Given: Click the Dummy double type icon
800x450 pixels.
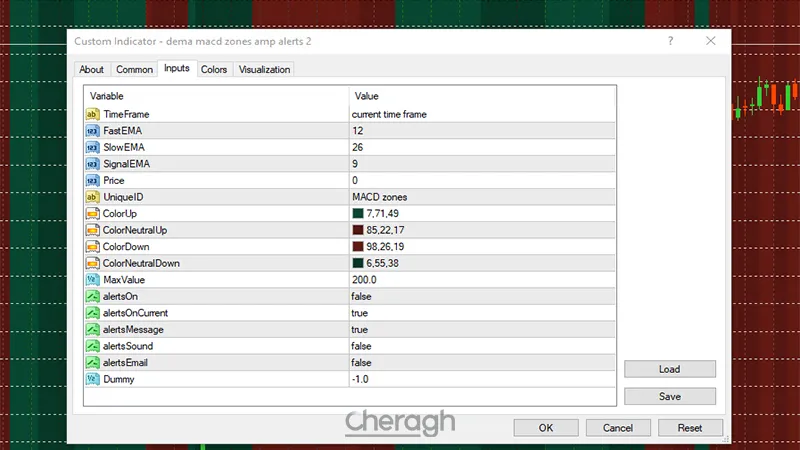Looking at the screenshot, I should coord(92,379).
